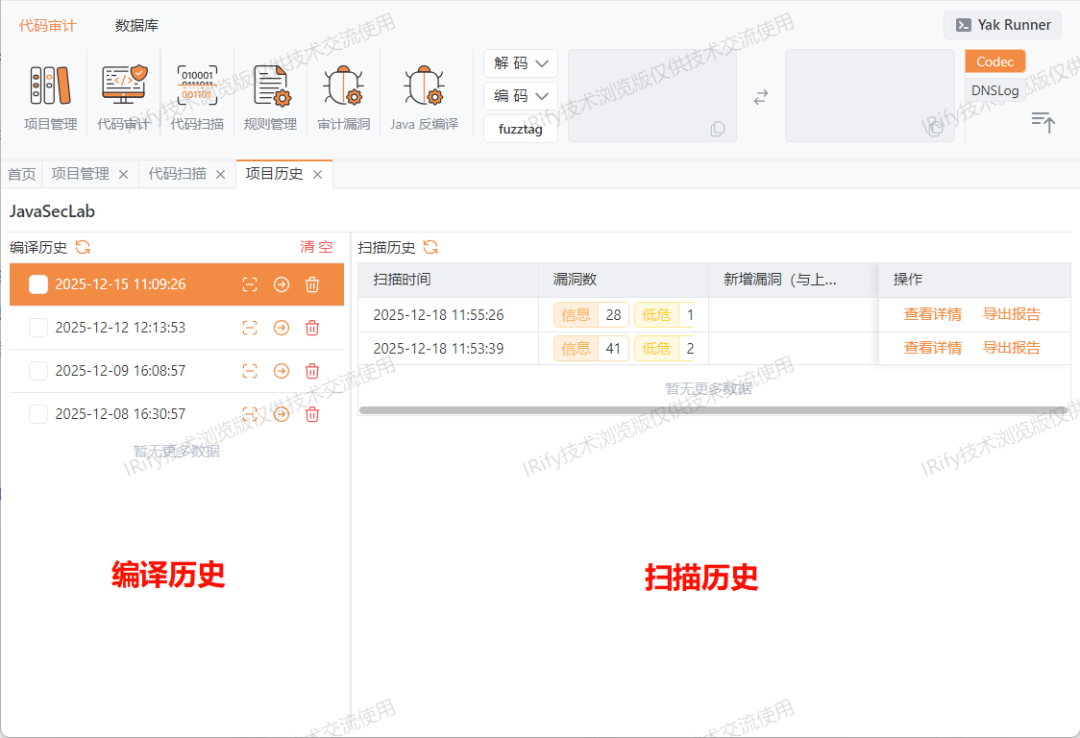
Task: Click the fuzztag button
Action: [521, 129]
